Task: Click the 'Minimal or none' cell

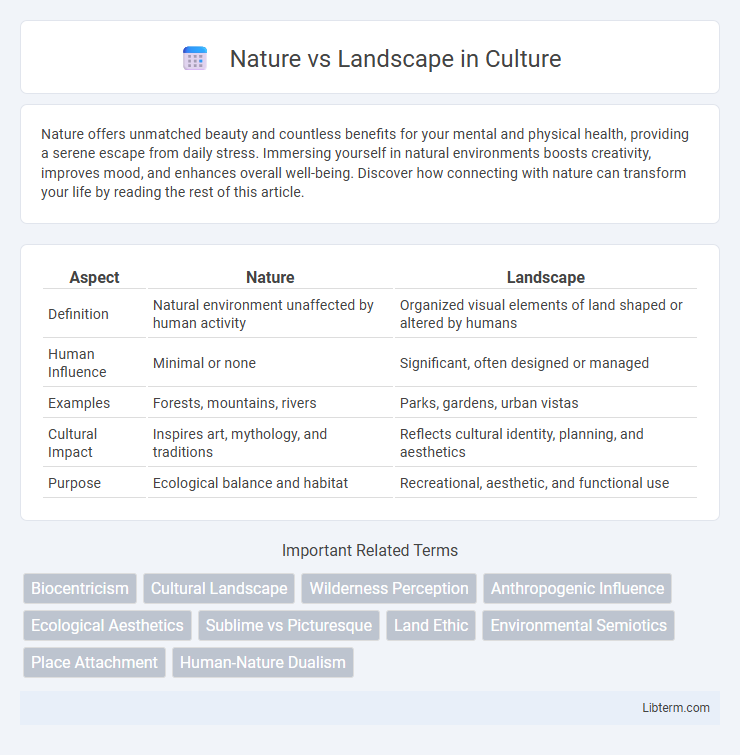Action: click(x=270, y=363)
